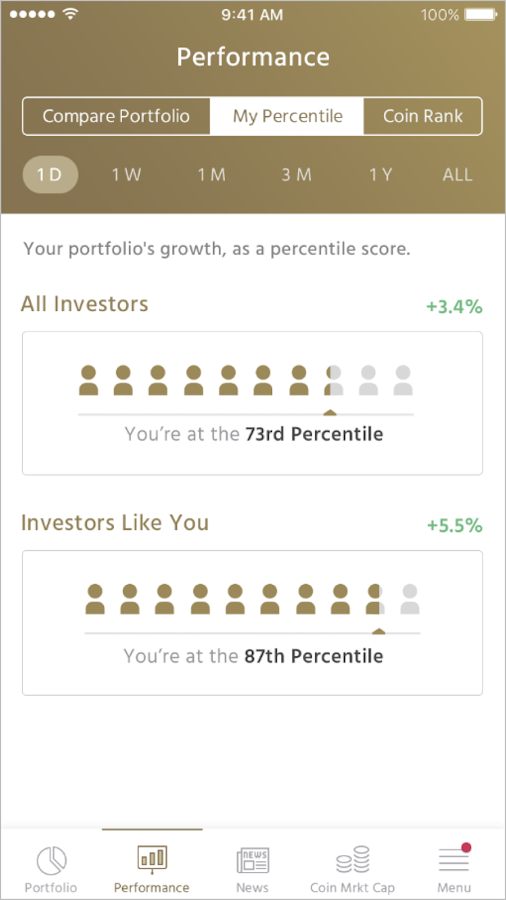Image resolution: width=506 pixels, height=900 pixels.
Task: Tap the 73rd Percentile slider marker
Action: tap(330, 412)
